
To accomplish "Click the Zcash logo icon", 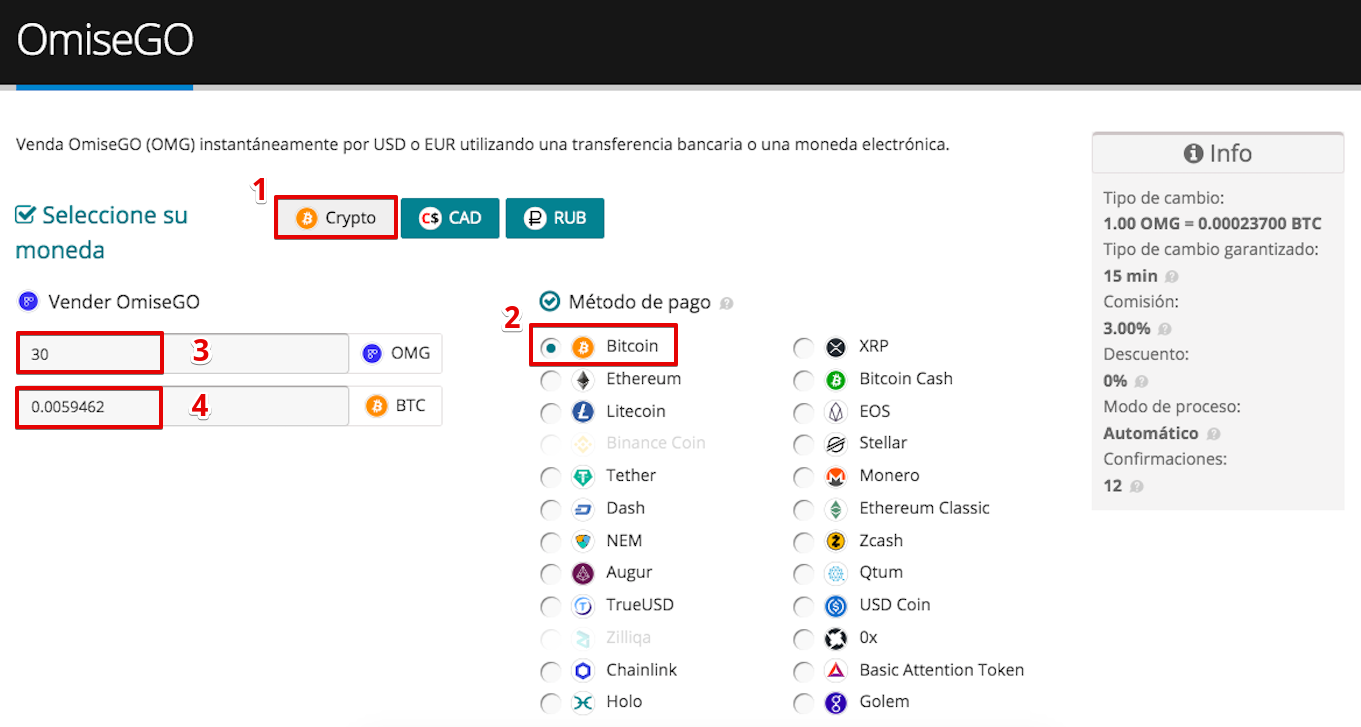I will 836,542.
